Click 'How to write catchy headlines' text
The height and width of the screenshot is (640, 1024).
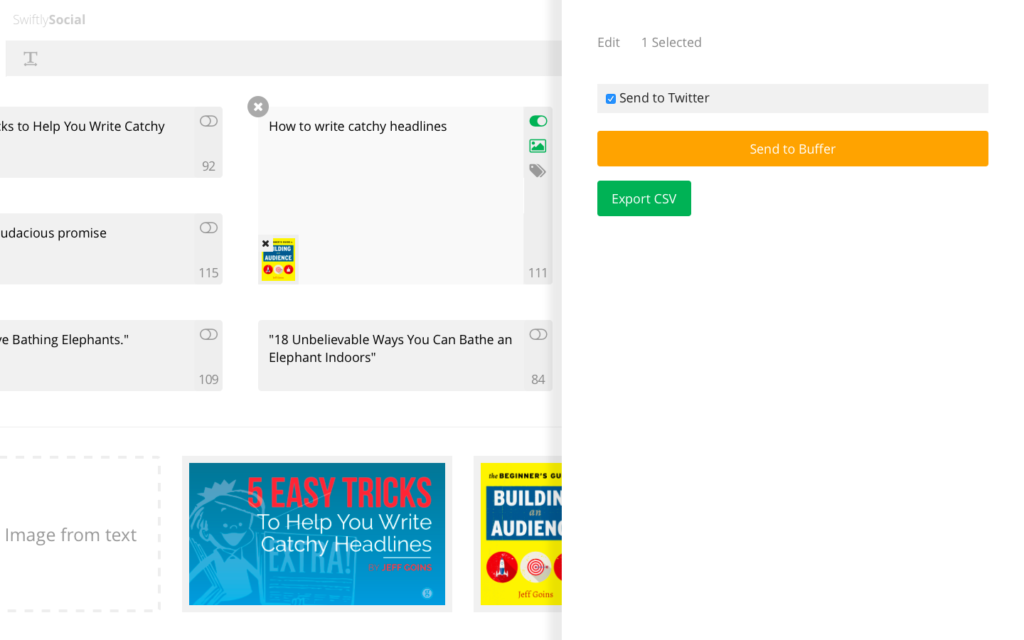pos(358,127)
